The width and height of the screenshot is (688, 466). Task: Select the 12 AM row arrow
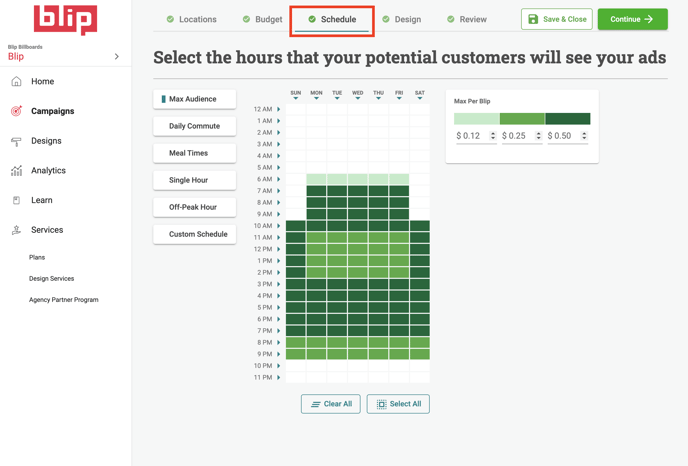[279, 109]
